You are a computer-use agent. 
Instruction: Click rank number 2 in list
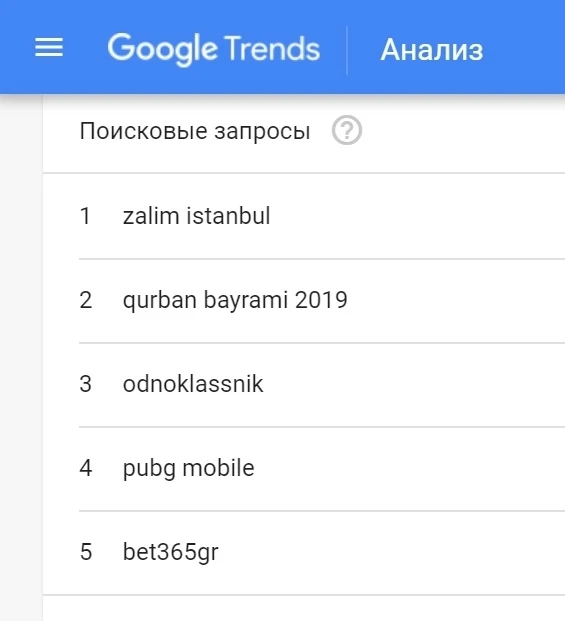coord(86,300)
